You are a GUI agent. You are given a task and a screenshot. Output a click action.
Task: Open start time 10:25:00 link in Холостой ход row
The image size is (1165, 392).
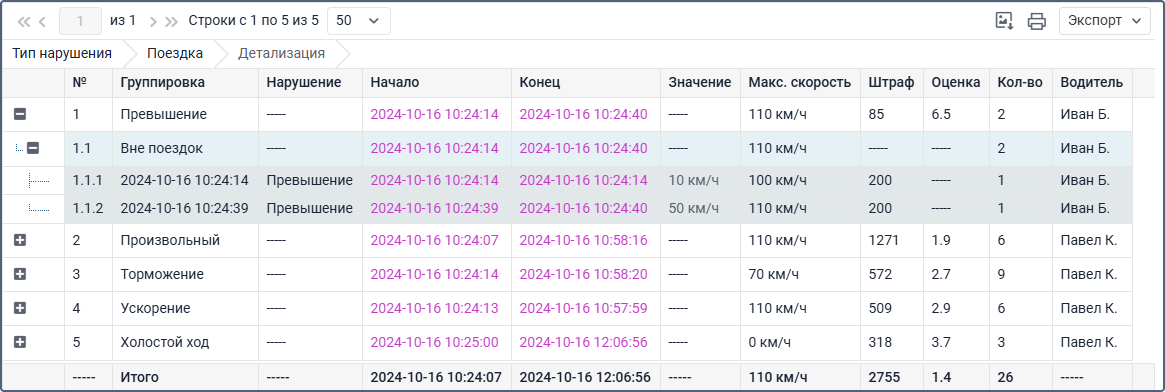(x=435, y=342)
